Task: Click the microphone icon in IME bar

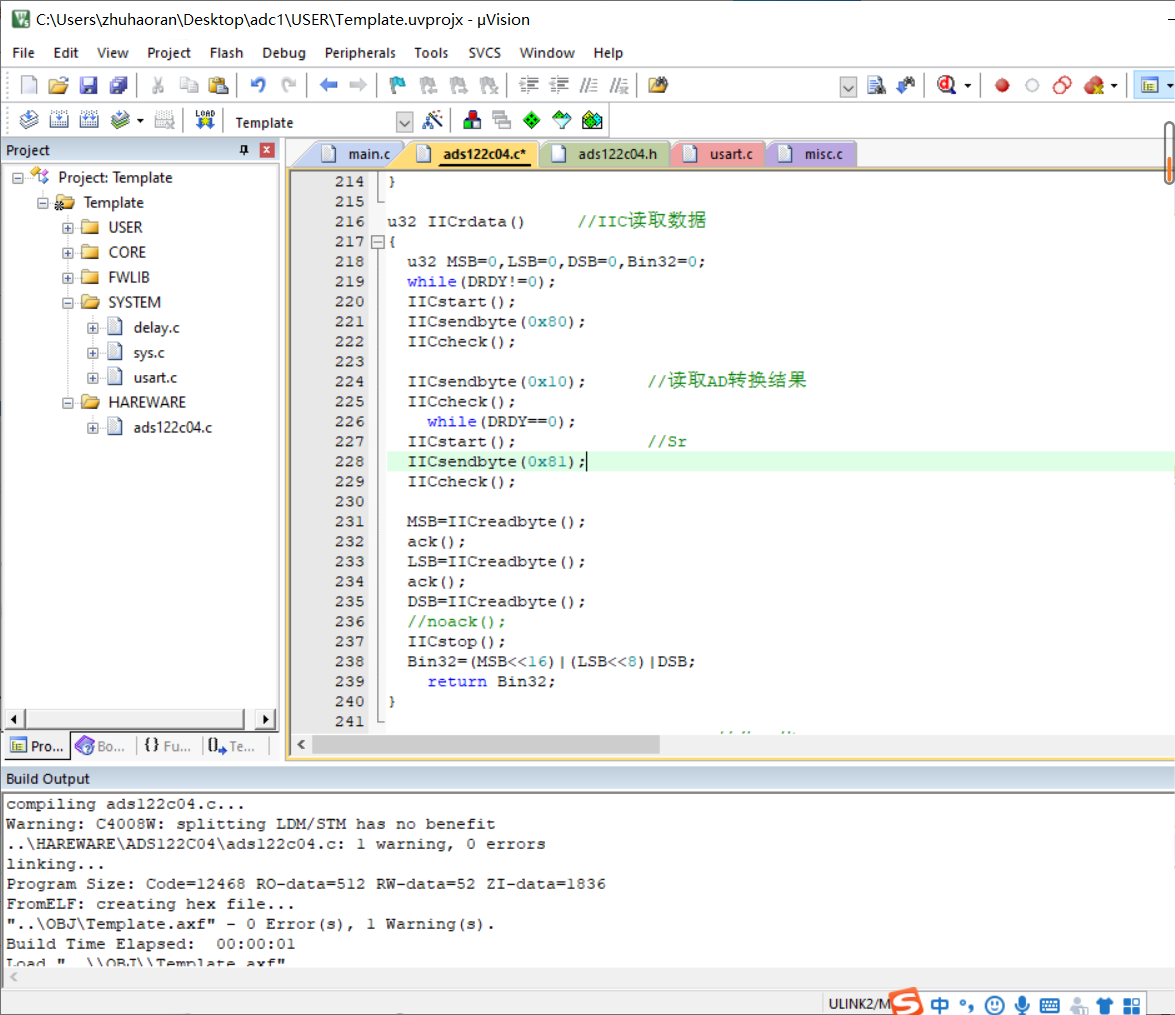Action: 1022,1004
